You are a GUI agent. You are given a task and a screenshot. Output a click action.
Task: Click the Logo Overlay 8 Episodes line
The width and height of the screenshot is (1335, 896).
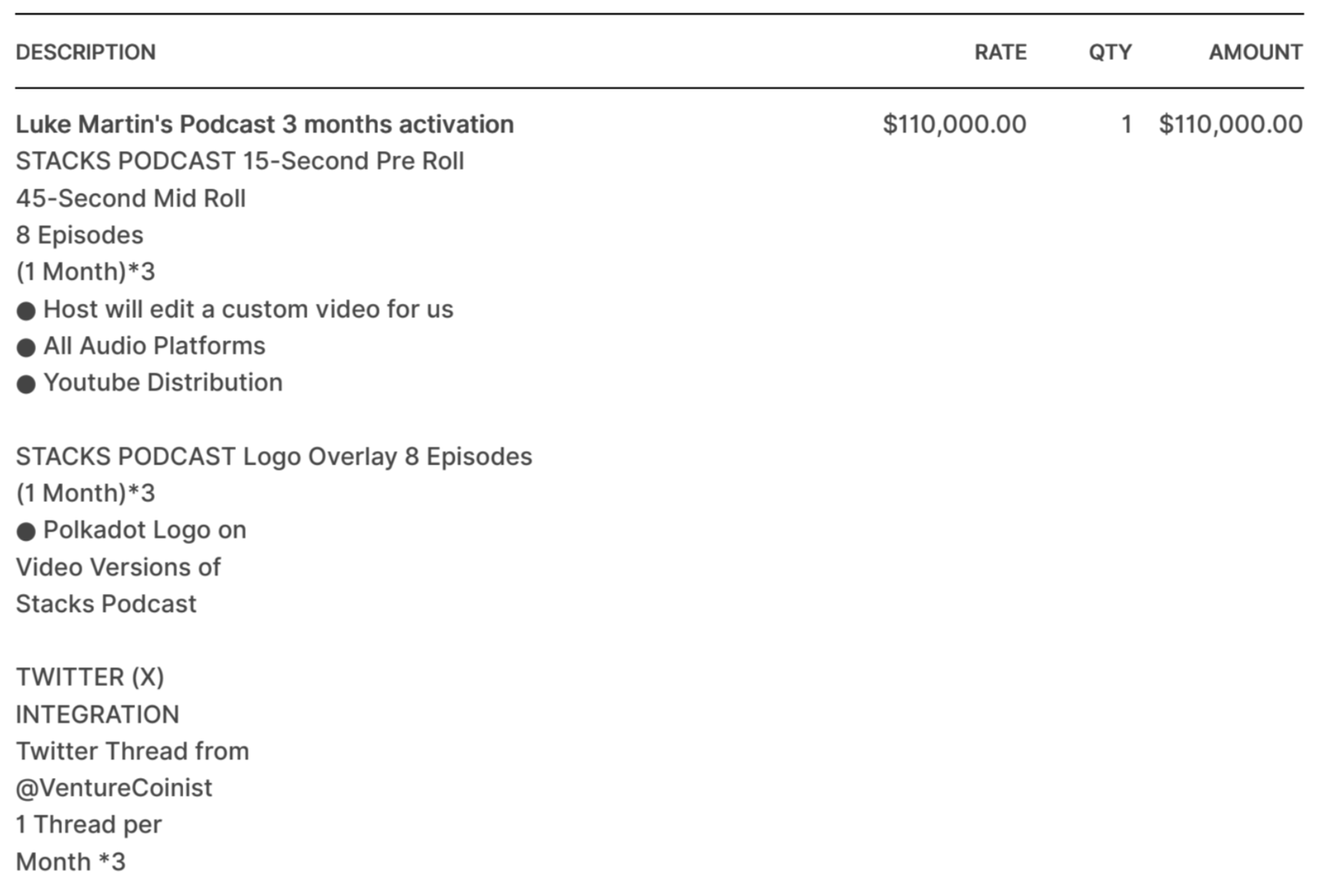274,456
